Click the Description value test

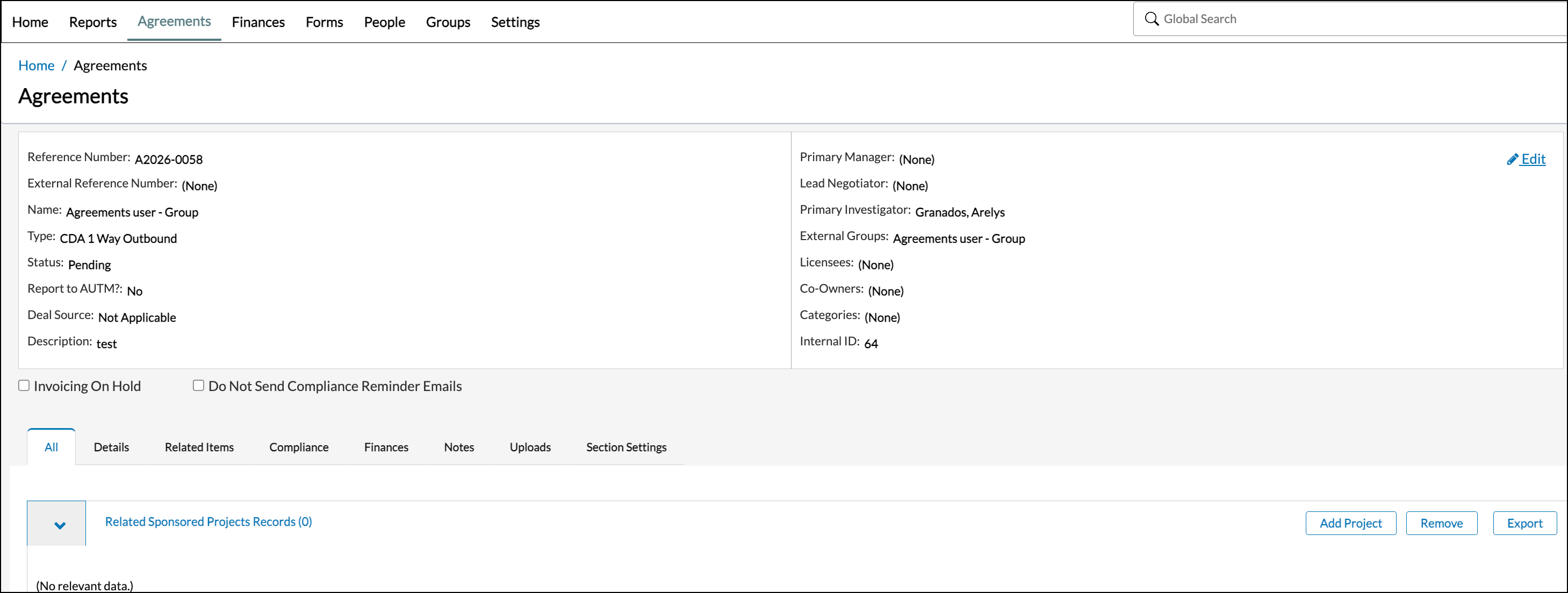[x=106, y=344]
